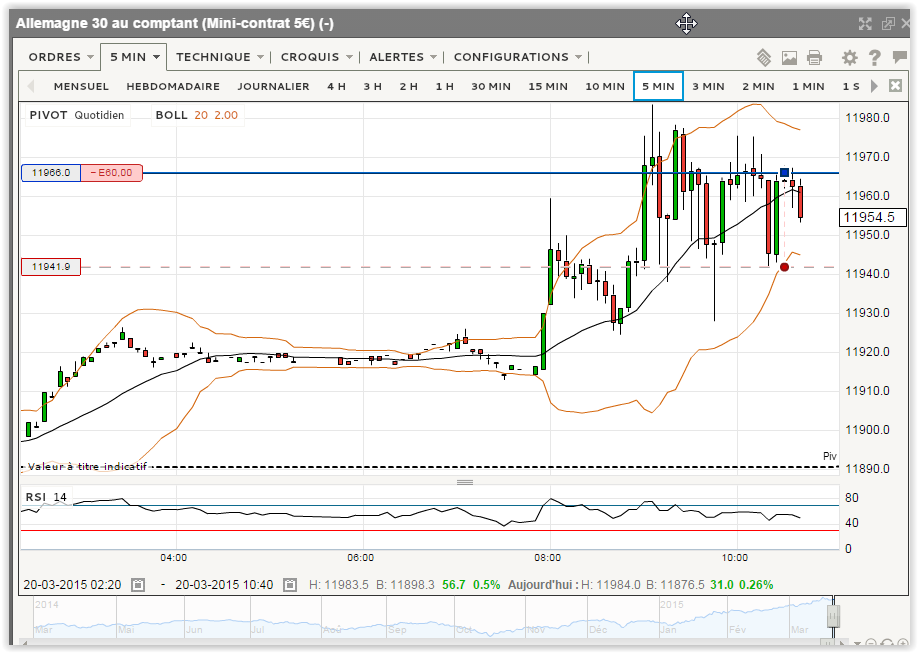
Task: Select the 2 MIN timeframe
Action: [x=759, y=86]
